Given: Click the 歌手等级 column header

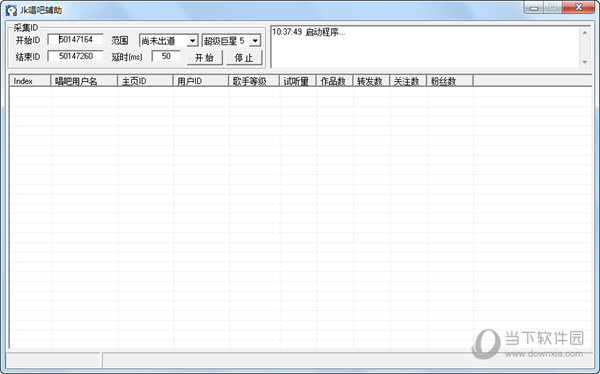Looking at the screenshot, I should tap(254, 81).
